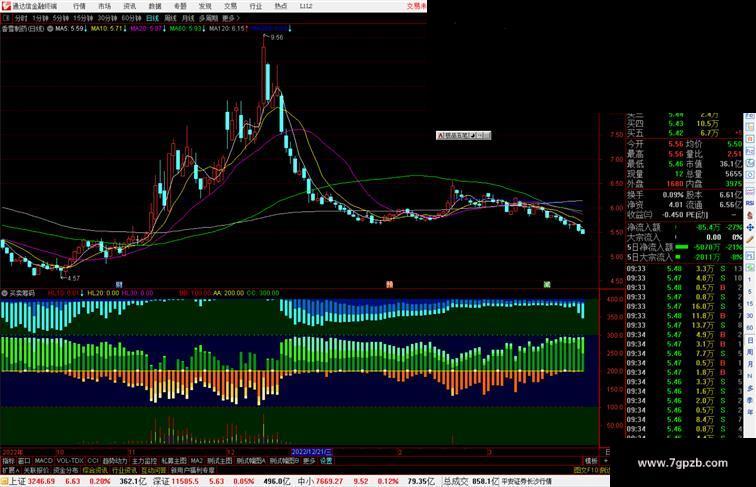Select the 月线 period

point(188,18)
